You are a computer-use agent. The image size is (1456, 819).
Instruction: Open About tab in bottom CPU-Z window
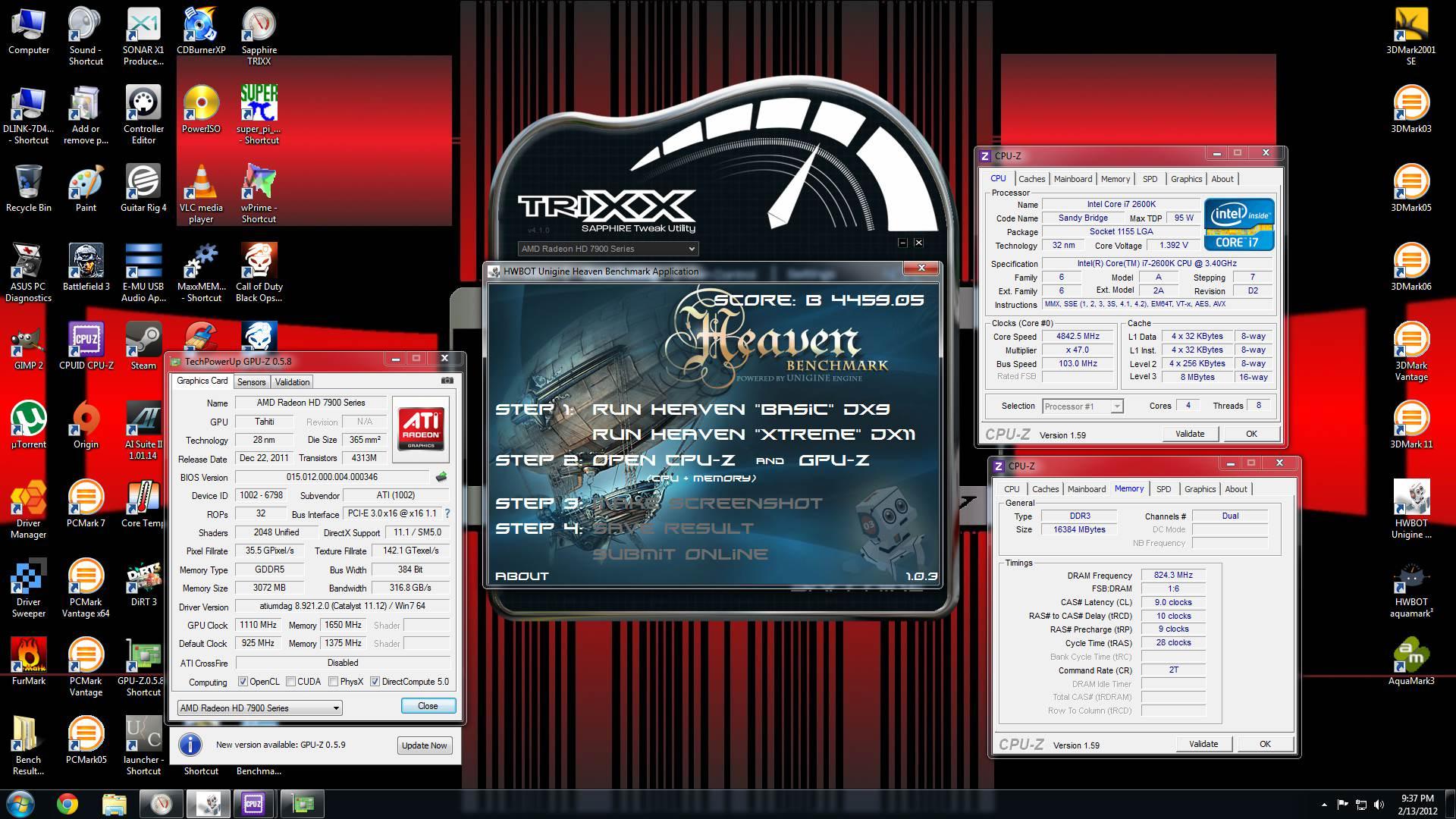[x=1236, y=489]
